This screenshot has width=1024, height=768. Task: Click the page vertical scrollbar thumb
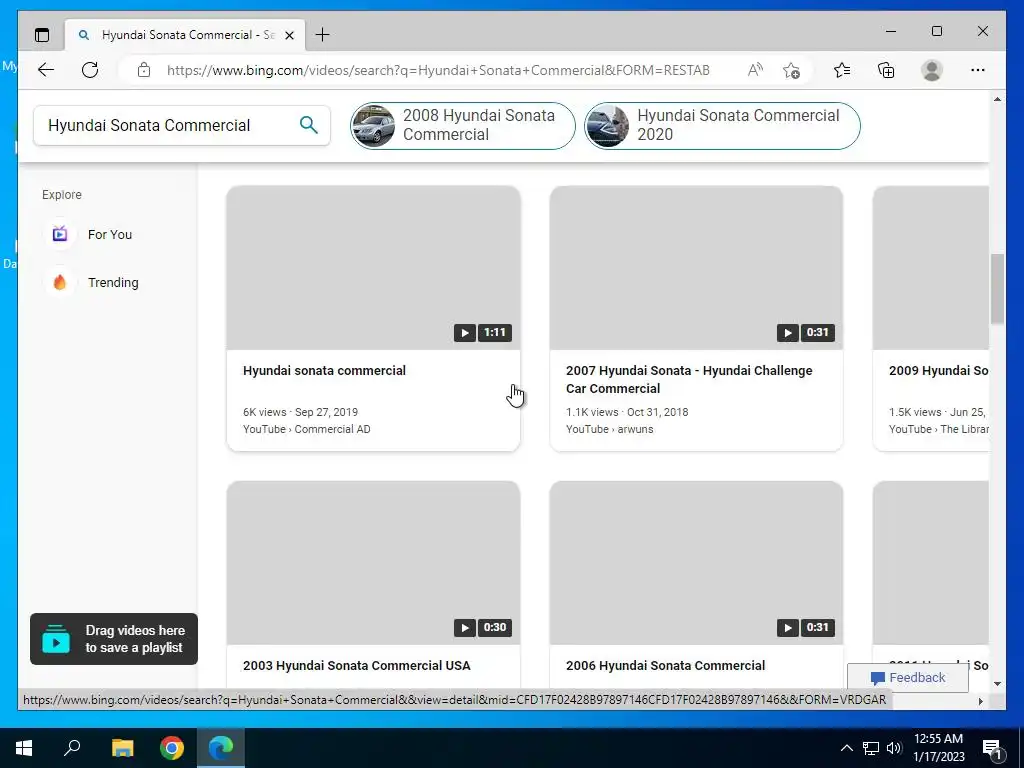997,289
